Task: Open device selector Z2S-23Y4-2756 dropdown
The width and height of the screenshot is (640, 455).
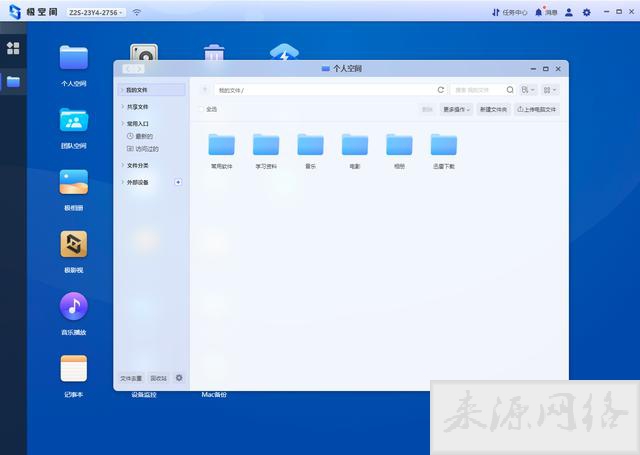Action: click(x=96, y=12)
